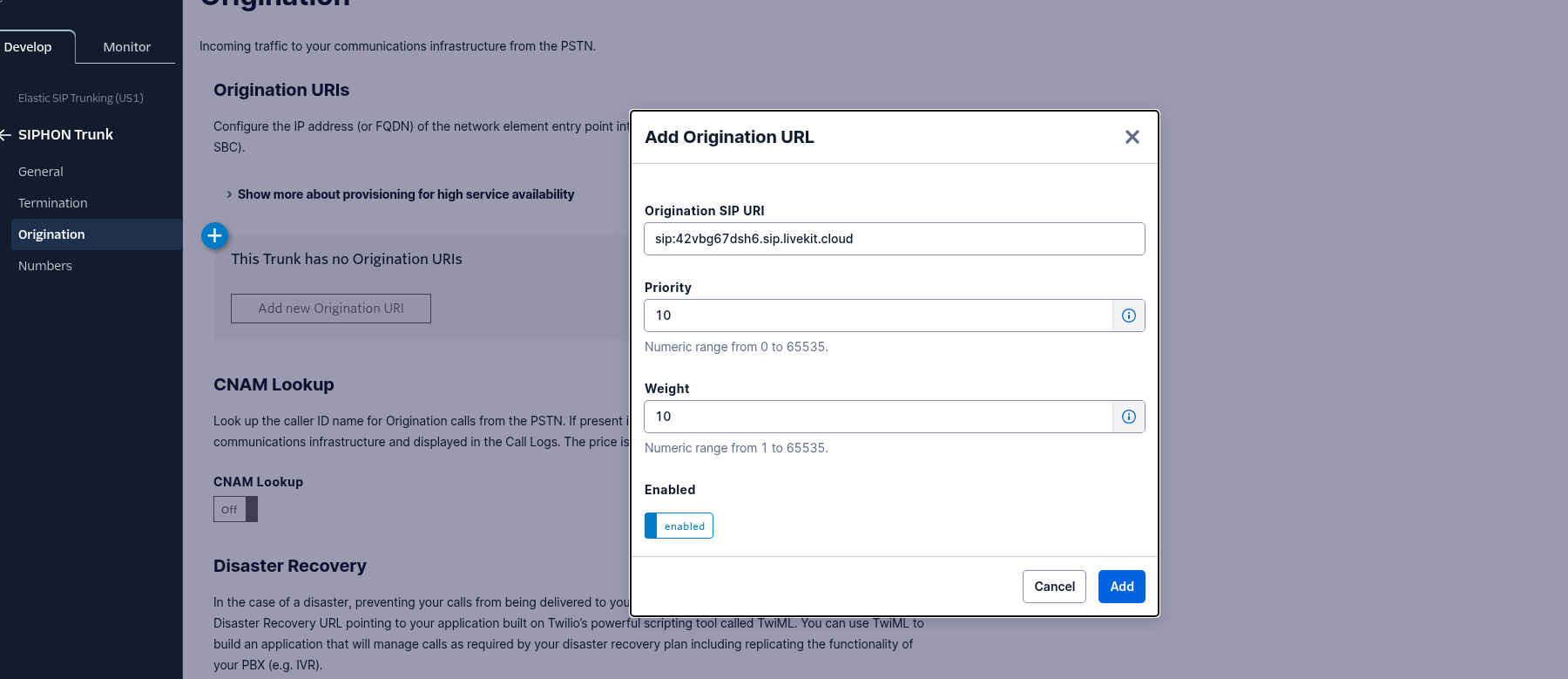Viewport: 1568px width, 679px height.
Task: Toggle the CNAM Lookup Off switch
Action: [x=235, y=509]
